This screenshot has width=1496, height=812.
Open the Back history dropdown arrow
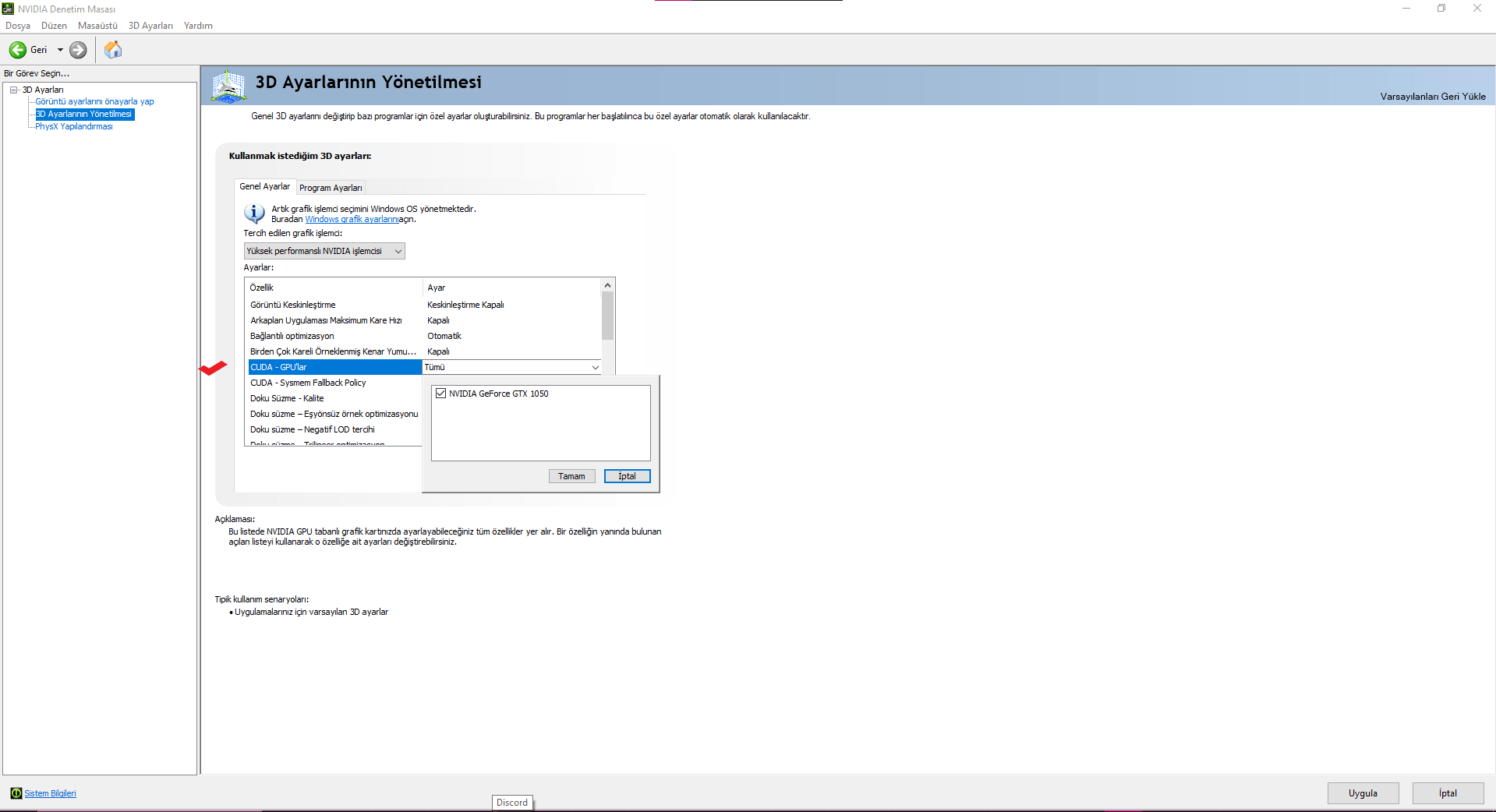[x=60, y=50]
